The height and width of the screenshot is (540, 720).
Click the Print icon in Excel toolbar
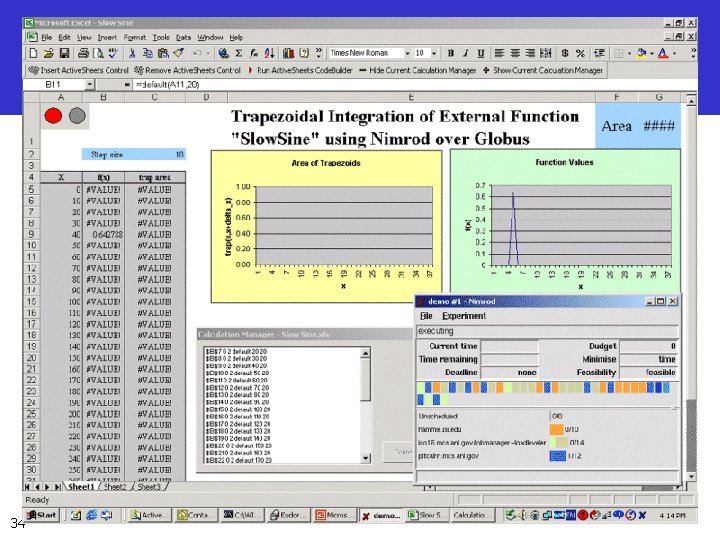[x=83, y=53]
